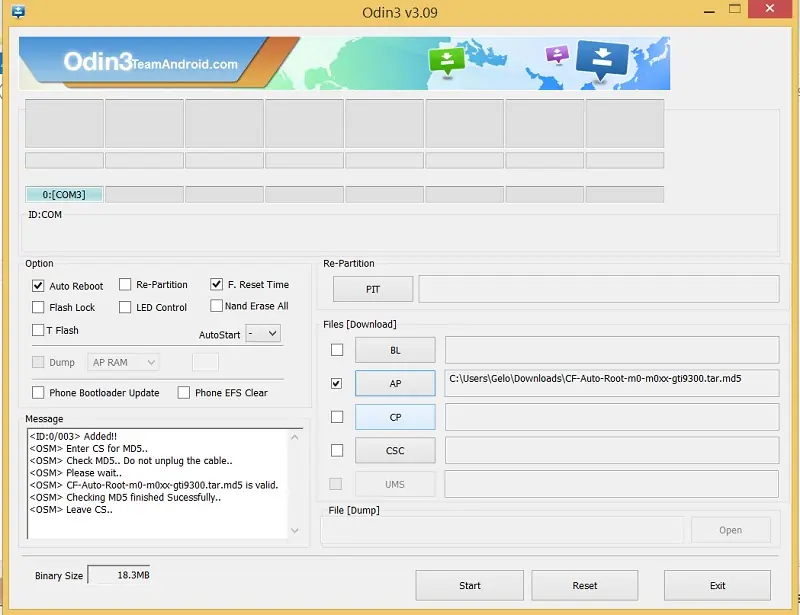Click the ID:COM label text
The width and height of the screenshot is (800, 615).
(x=45, y=215)
